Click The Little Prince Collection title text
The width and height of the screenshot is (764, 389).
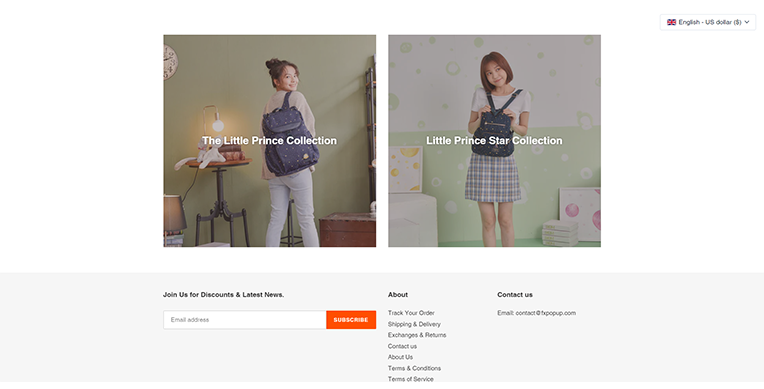point(269,140)
